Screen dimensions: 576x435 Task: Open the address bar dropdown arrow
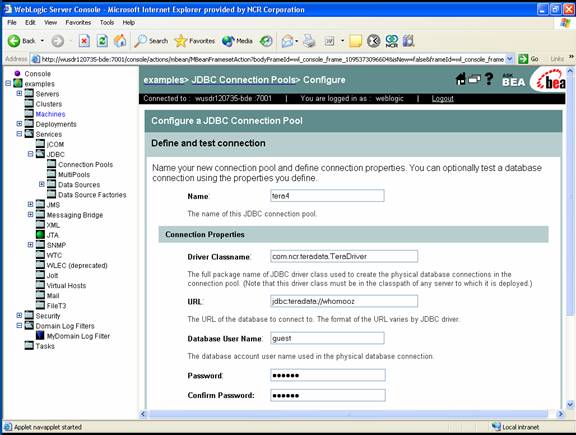[510, 59]
